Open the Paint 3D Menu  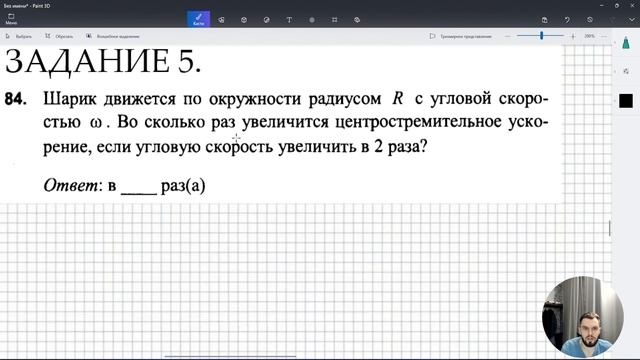(x=11, y=19)
